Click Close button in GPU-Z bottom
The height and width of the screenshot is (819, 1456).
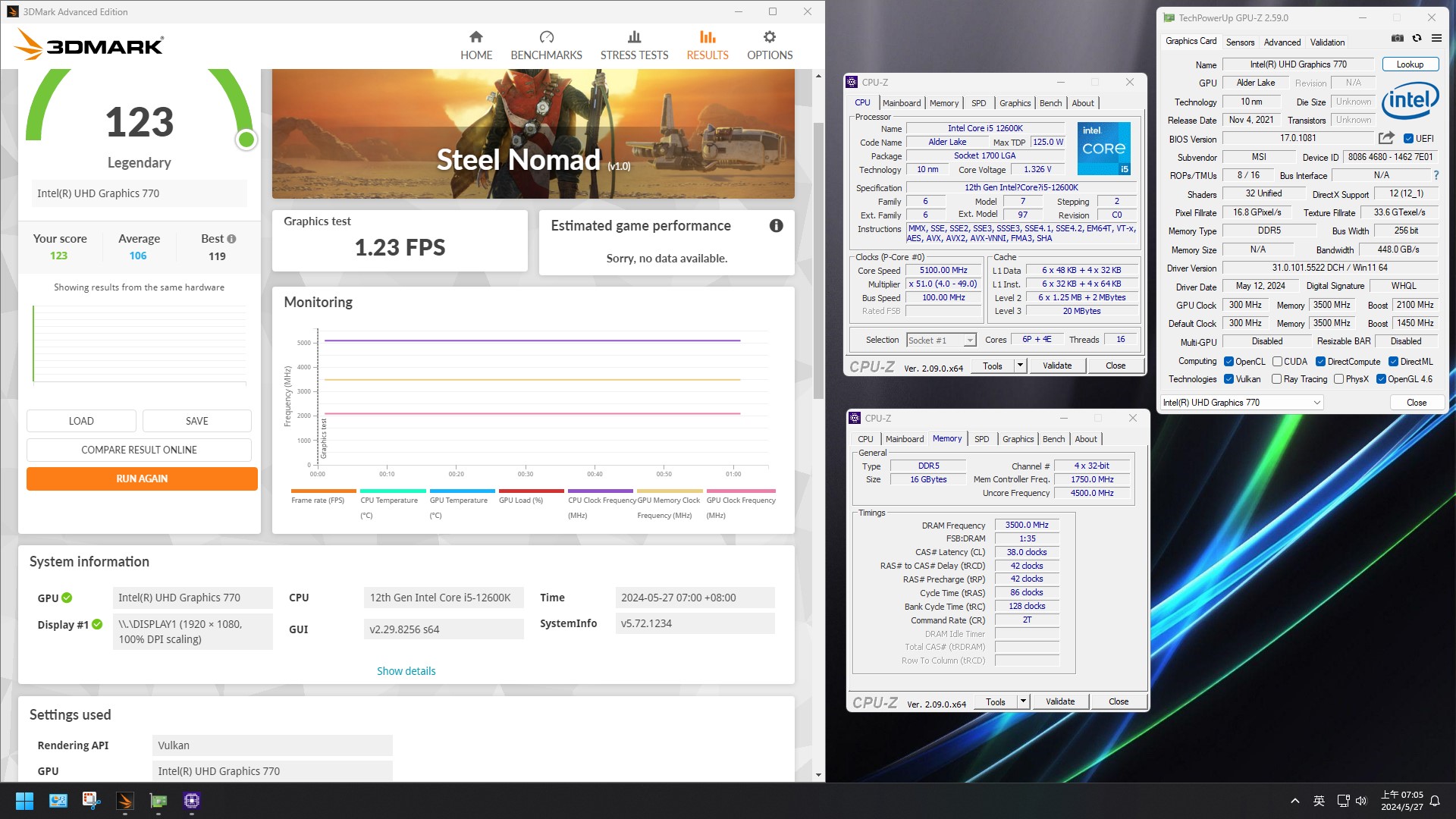pos(1417,403)
